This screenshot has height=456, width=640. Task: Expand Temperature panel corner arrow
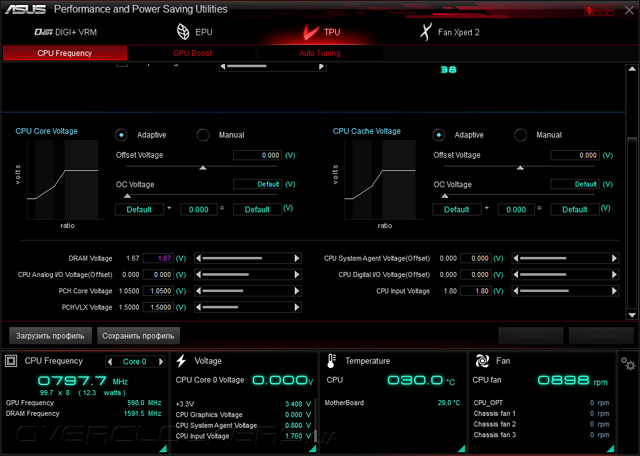pyautogui.click(x=461, y=449)
